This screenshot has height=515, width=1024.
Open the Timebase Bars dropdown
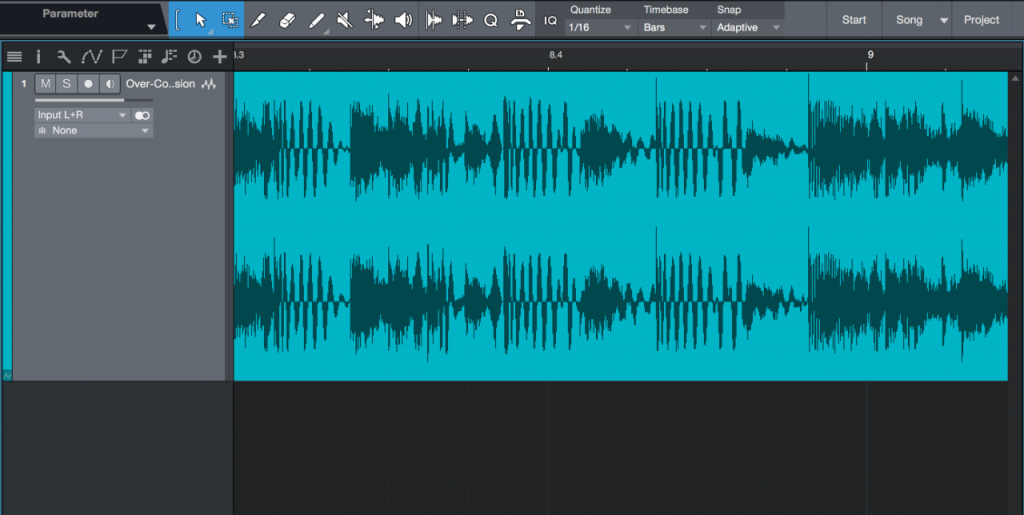tap(672, 28)
